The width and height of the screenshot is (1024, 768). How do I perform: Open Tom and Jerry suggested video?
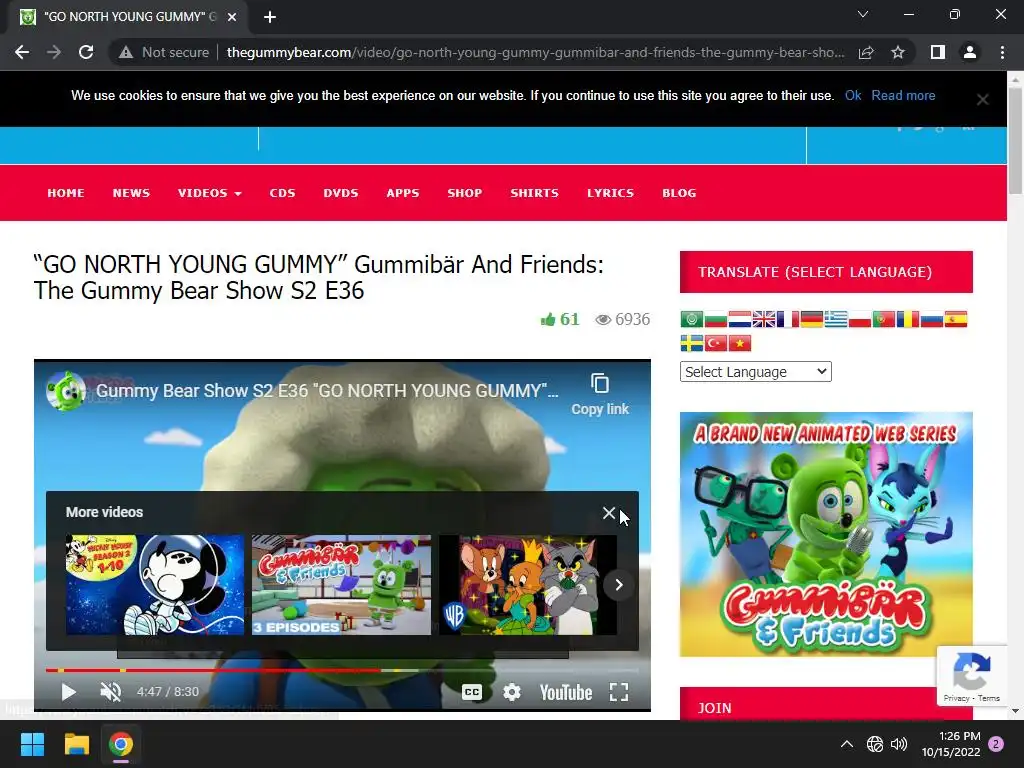tap(528, 584)
